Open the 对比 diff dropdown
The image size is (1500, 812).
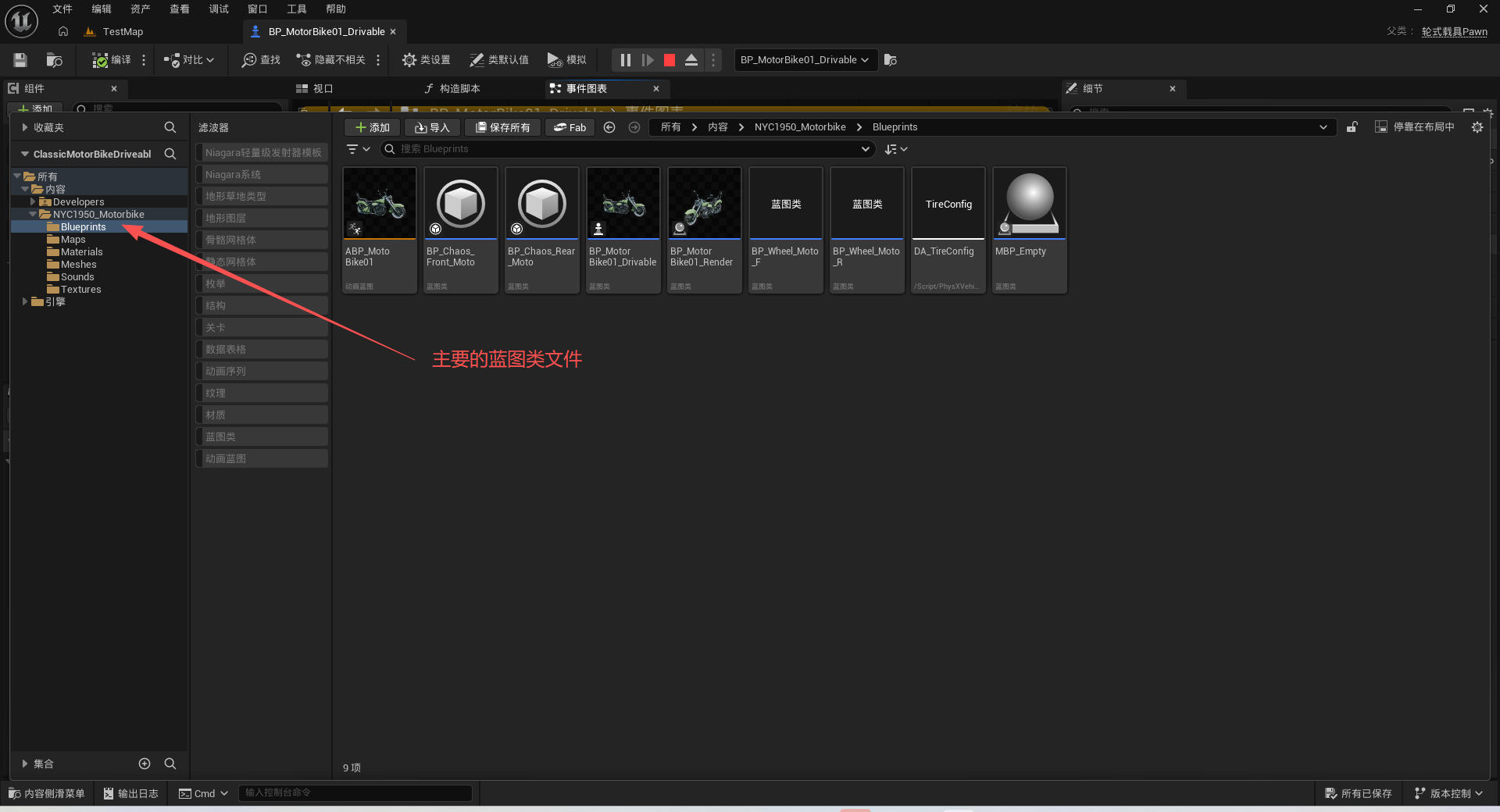pyautogui.click(x=189, y=60)
